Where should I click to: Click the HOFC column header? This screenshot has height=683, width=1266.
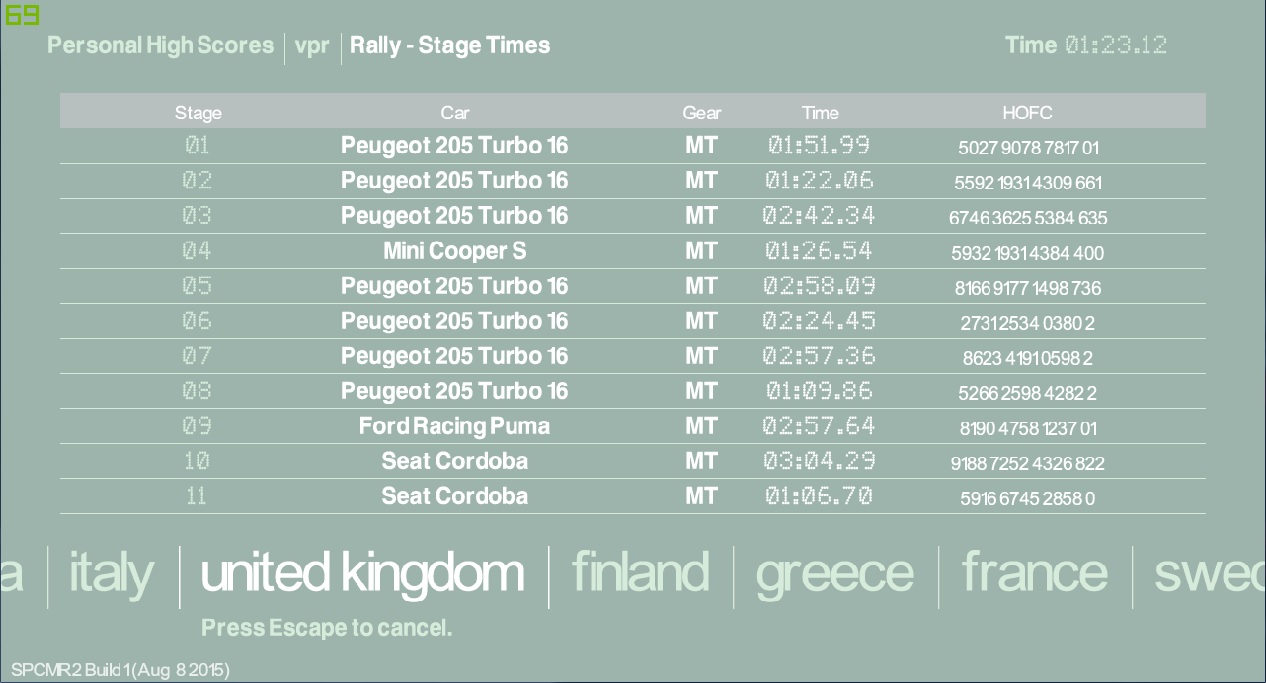[x=1027, y=112]
